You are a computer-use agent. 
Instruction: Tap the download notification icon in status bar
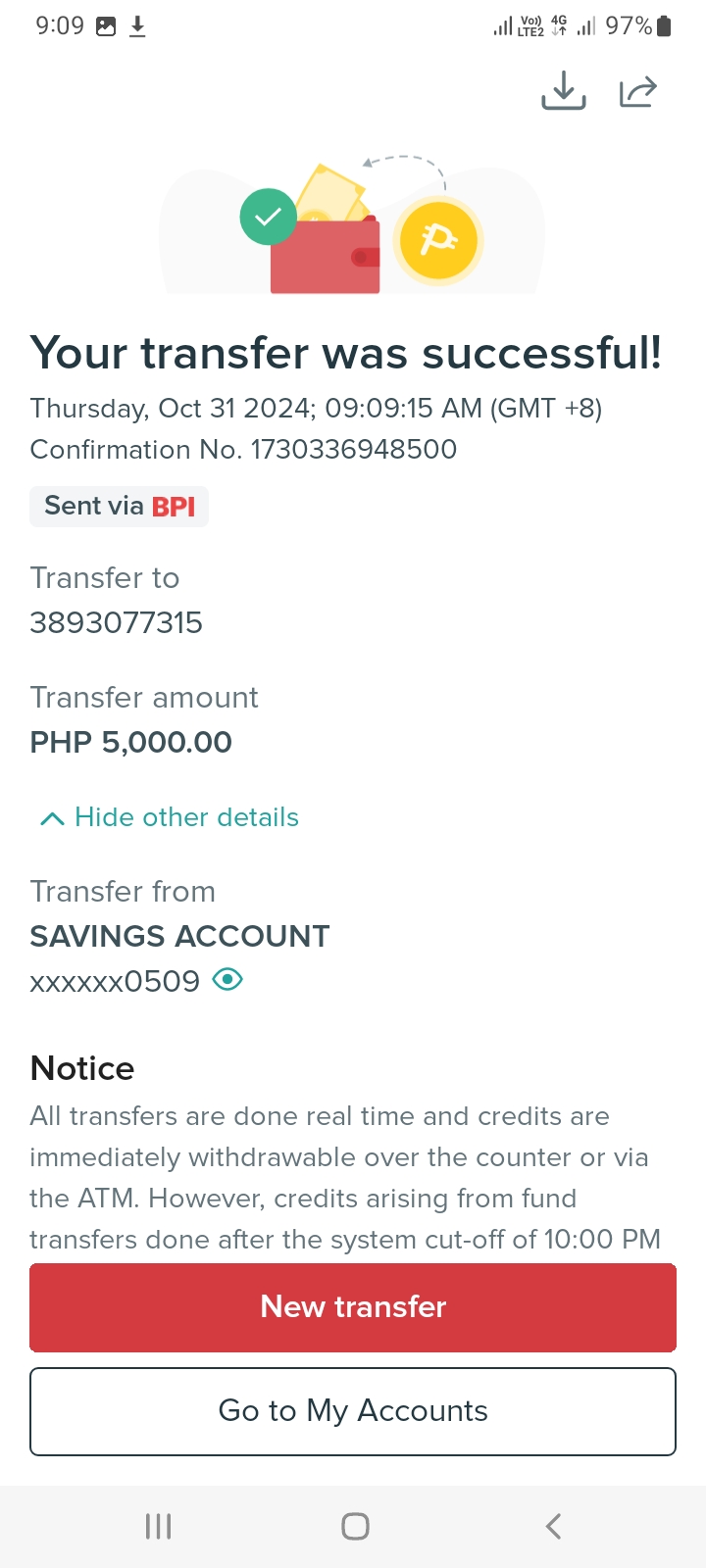tap(137, 26)
